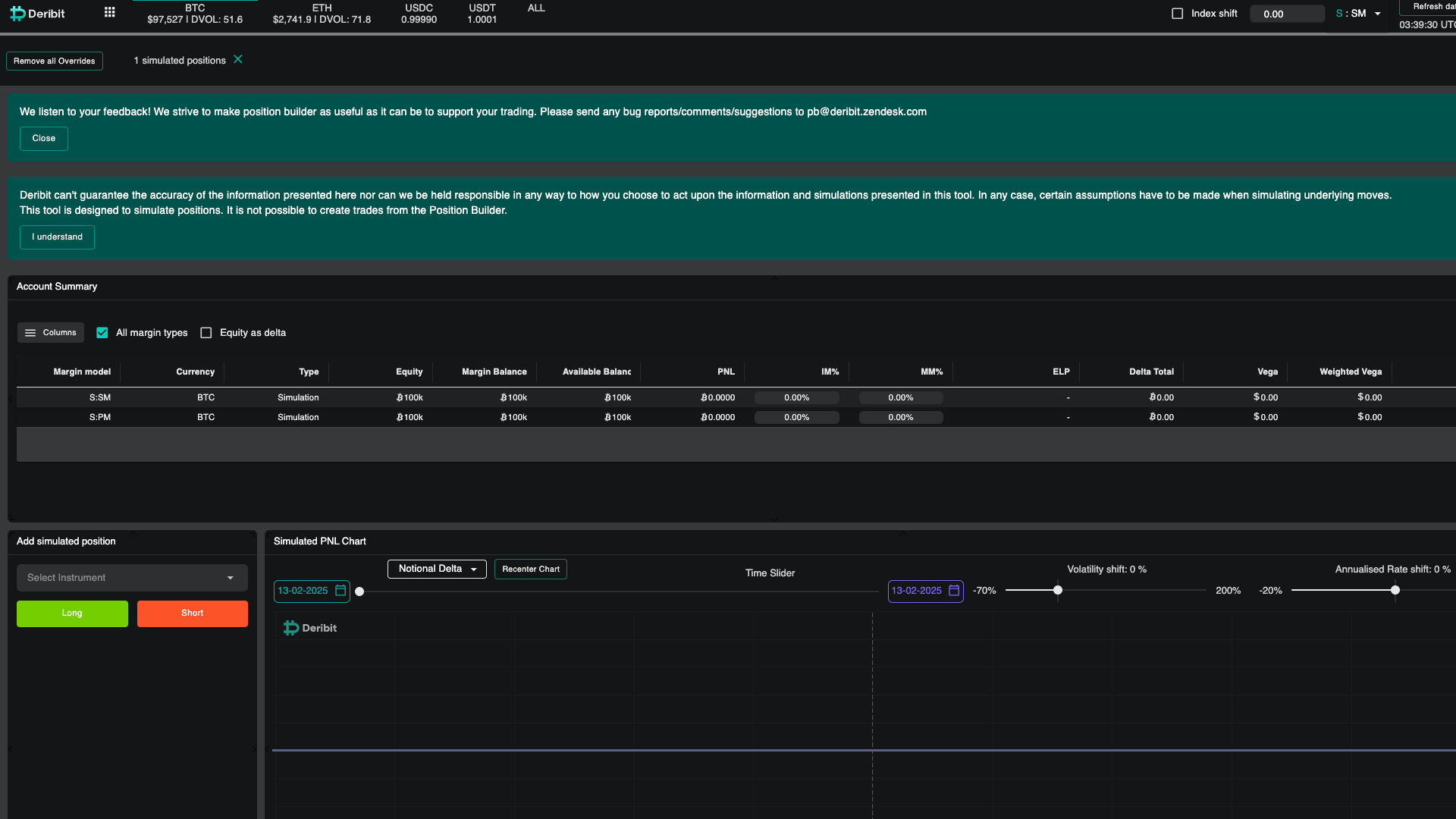The height and width of the screenshot is (819, 1456).
Task: Sort by Margin Balance column header
Action: pyautogui.click(x=494, y=372)
